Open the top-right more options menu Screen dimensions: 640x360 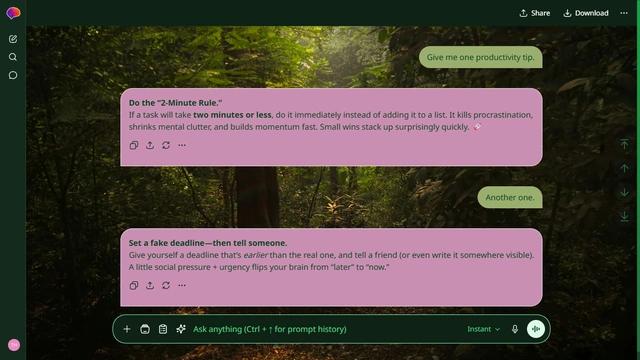tap(624, 13)
